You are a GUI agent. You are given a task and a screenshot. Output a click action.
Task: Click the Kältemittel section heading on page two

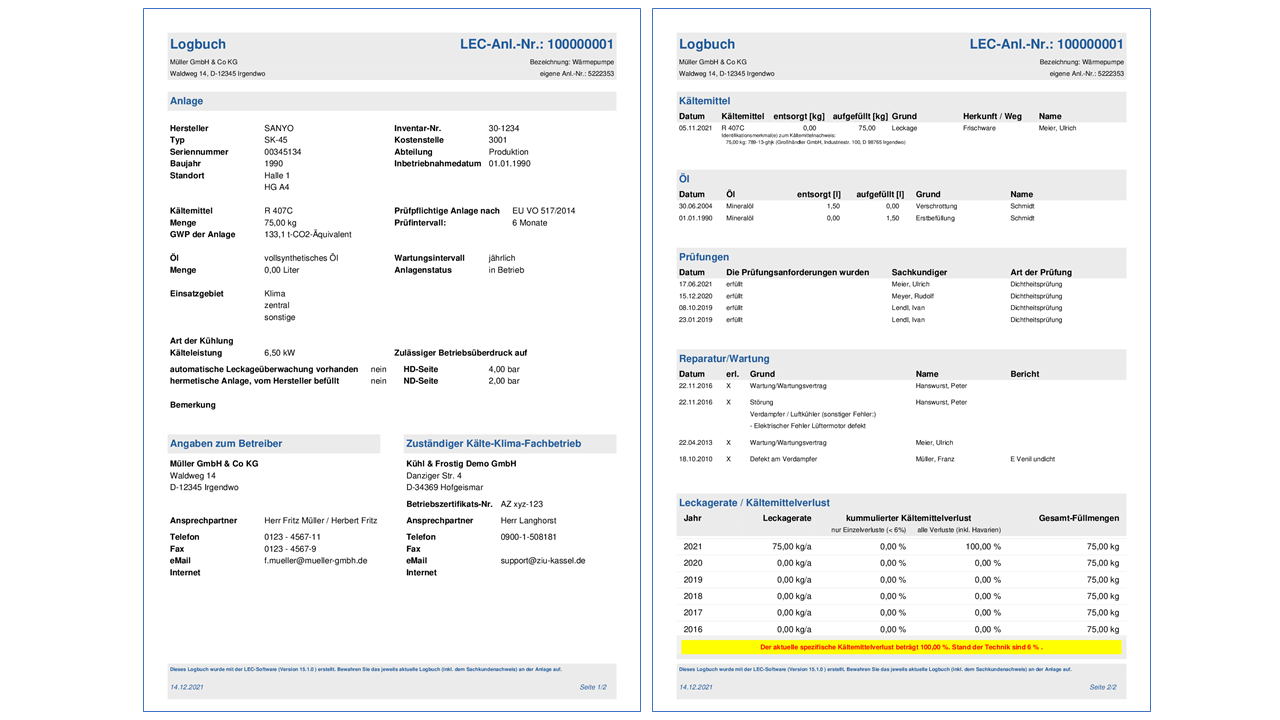704,101
